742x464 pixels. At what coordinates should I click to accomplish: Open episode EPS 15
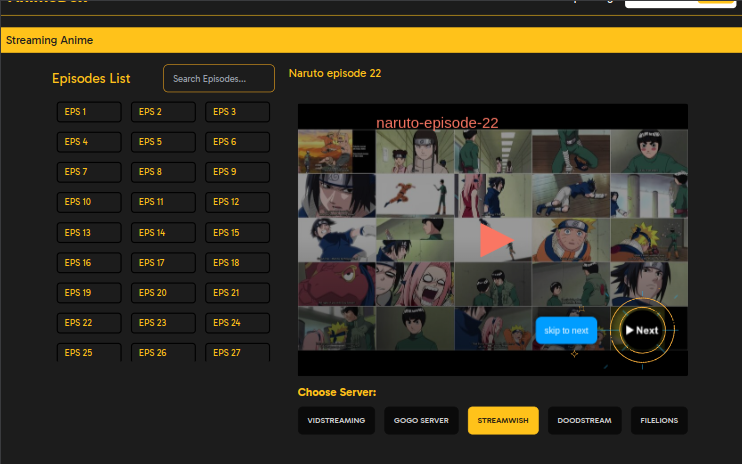click(238, 233)
